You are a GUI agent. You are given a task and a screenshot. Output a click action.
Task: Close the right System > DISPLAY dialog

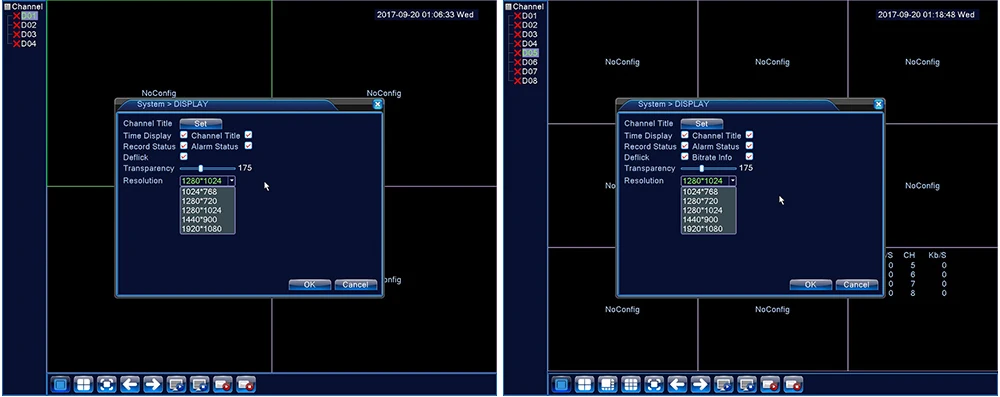(879, 104)
